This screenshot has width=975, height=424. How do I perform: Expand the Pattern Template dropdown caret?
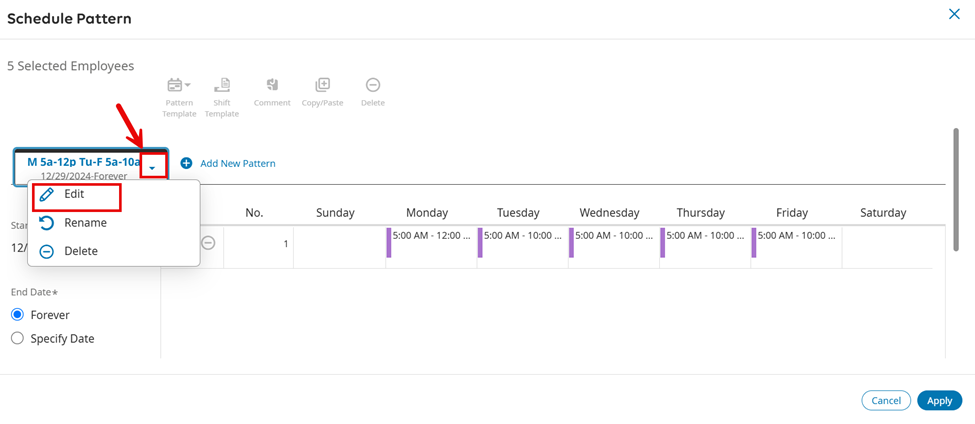tap(188, 86)
